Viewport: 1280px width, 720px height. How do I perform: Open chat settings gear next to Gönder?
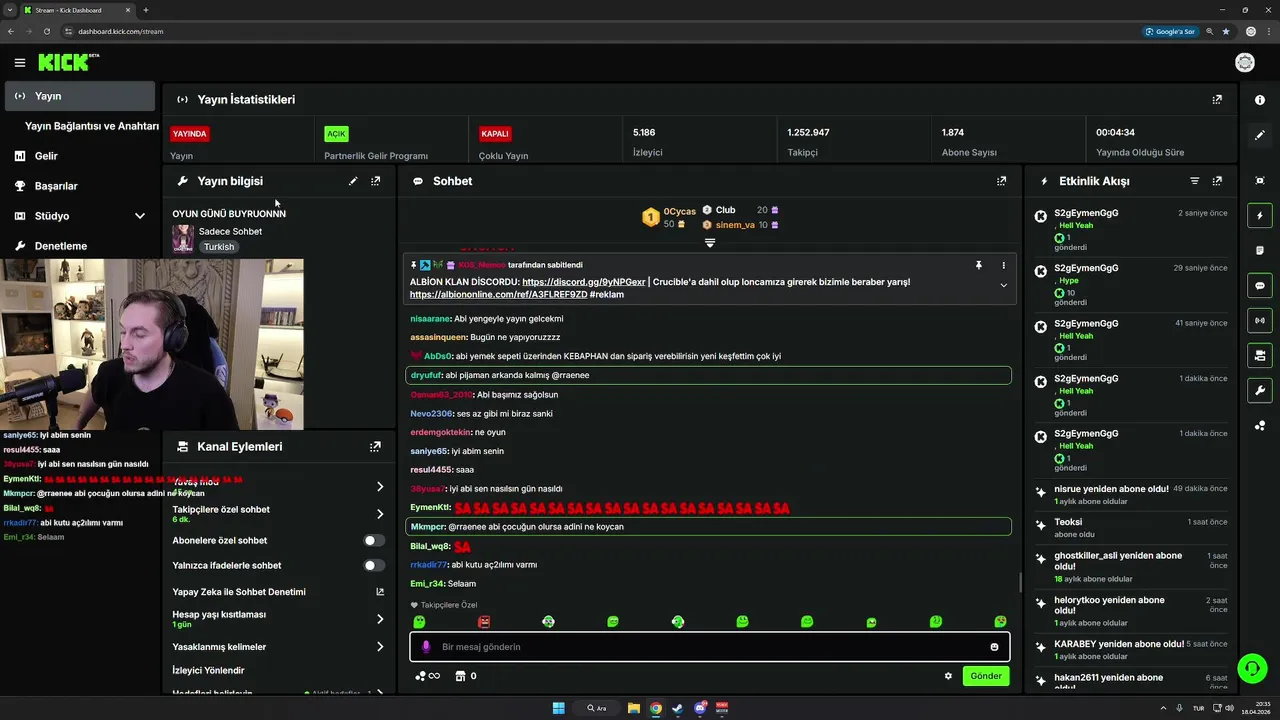coord(948,676)
